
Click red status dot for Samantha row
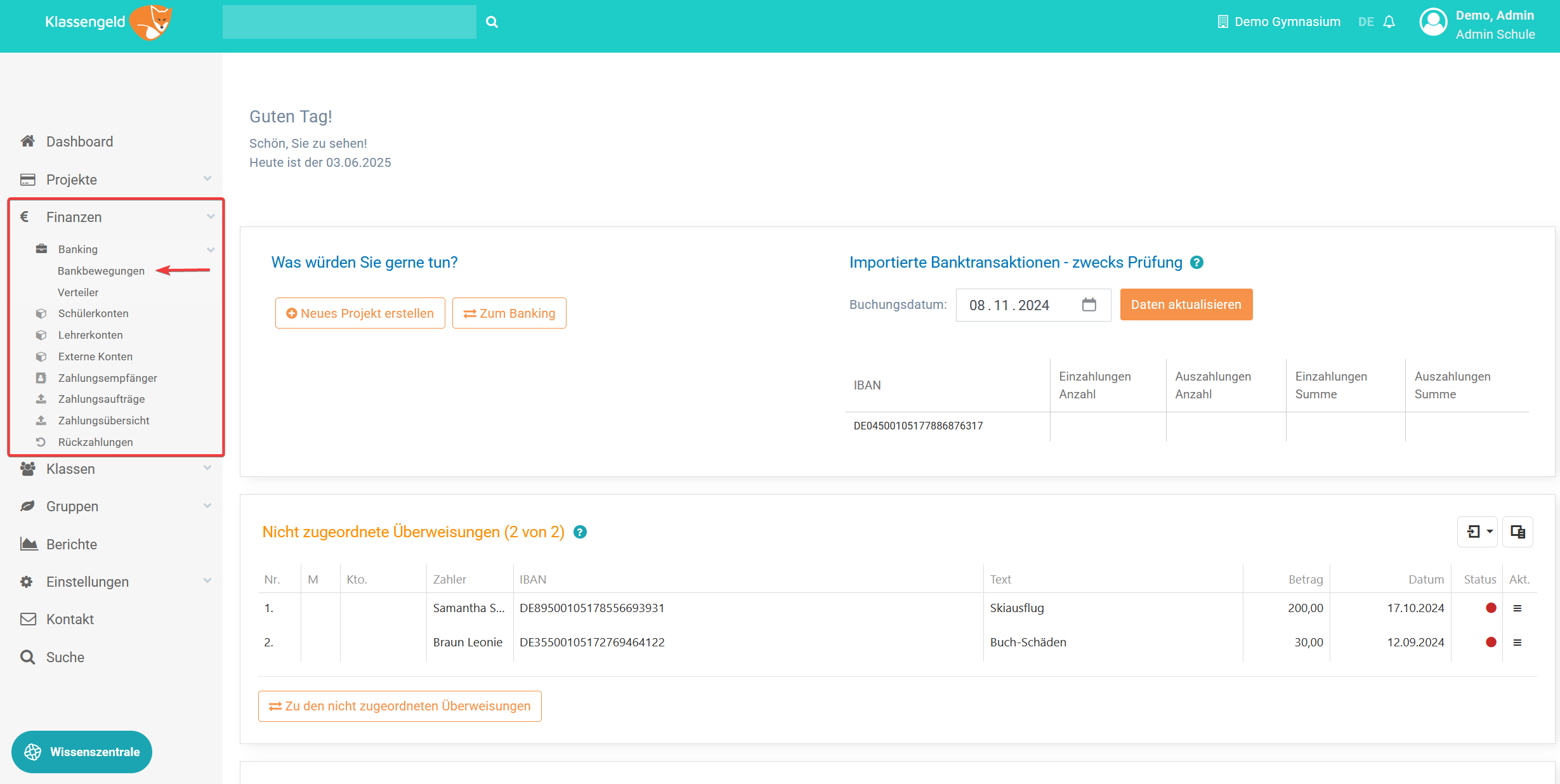[1491, 608]
